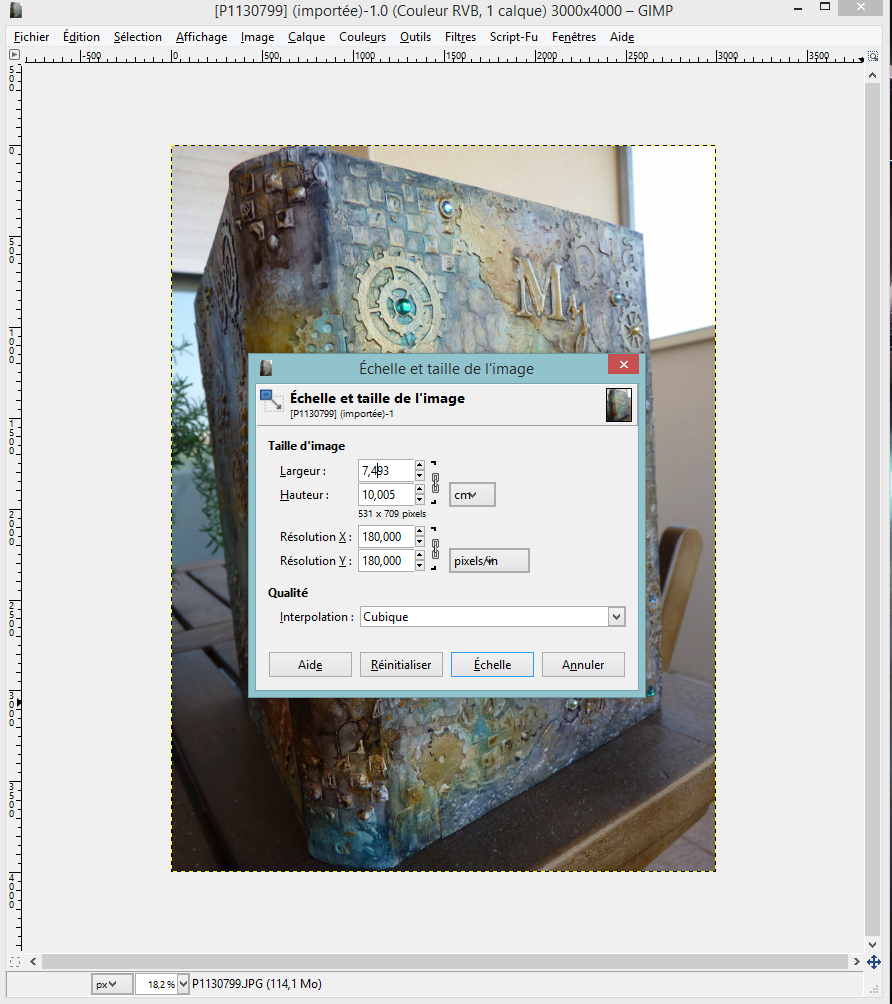Screen dimensions: 892x1004
Task: Open the Filtres menu
Action: [x=460, y=37]
